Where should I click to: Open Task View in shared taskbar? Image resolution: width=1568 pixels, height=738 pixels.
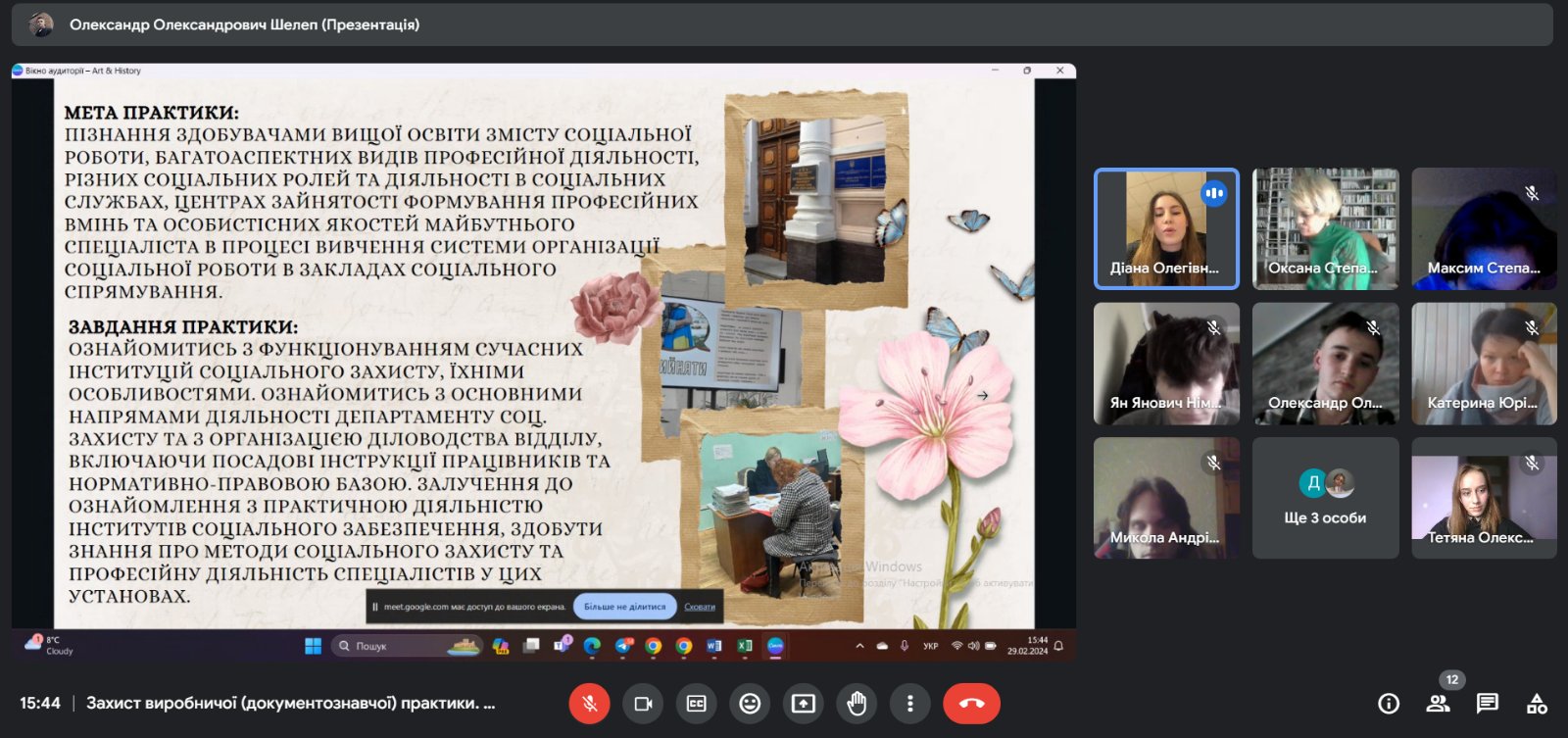pos(531,646)
